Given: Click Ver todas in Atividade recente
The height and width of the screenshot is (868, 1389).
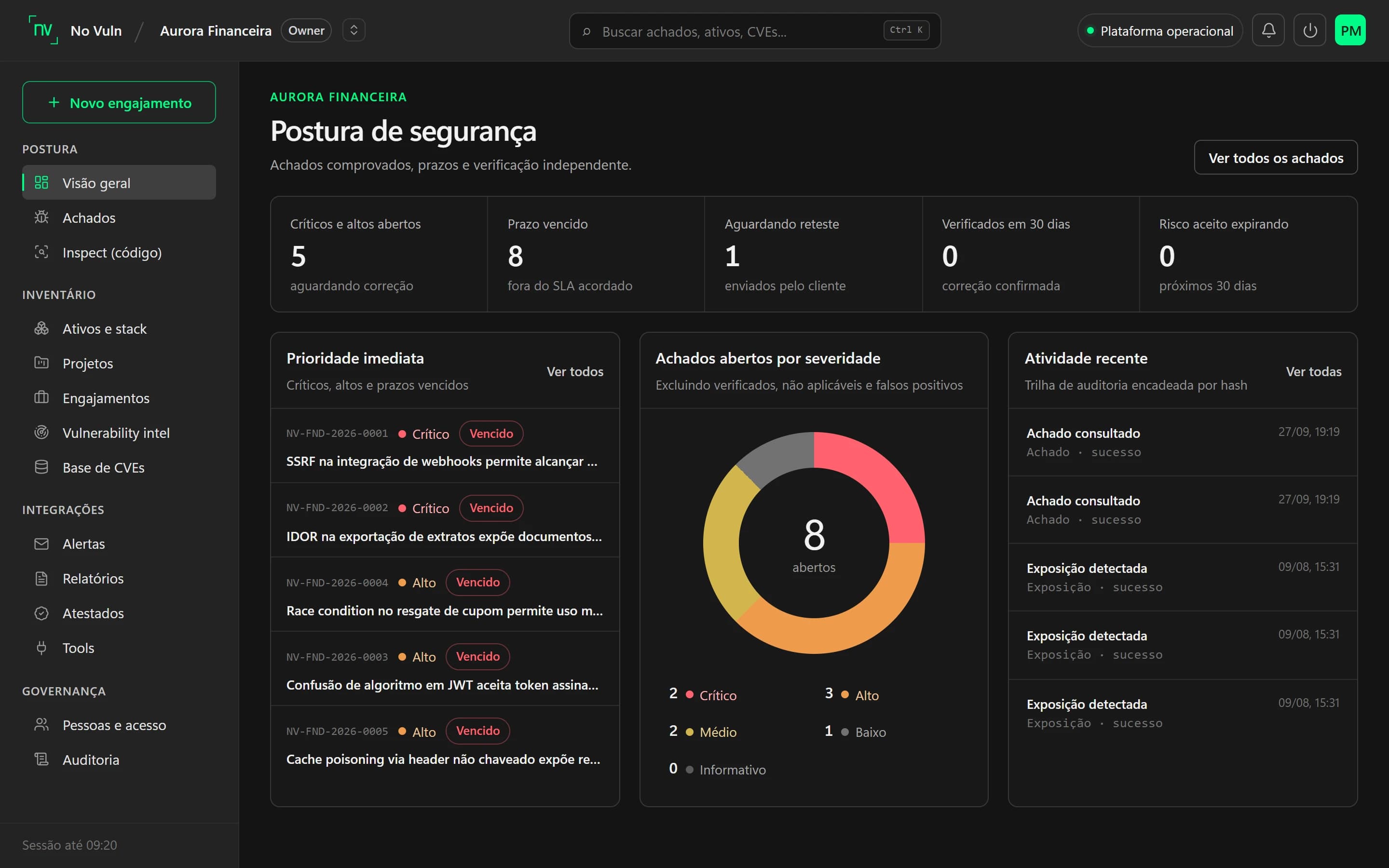Looking at the screenshot, I should point(1313,371).
